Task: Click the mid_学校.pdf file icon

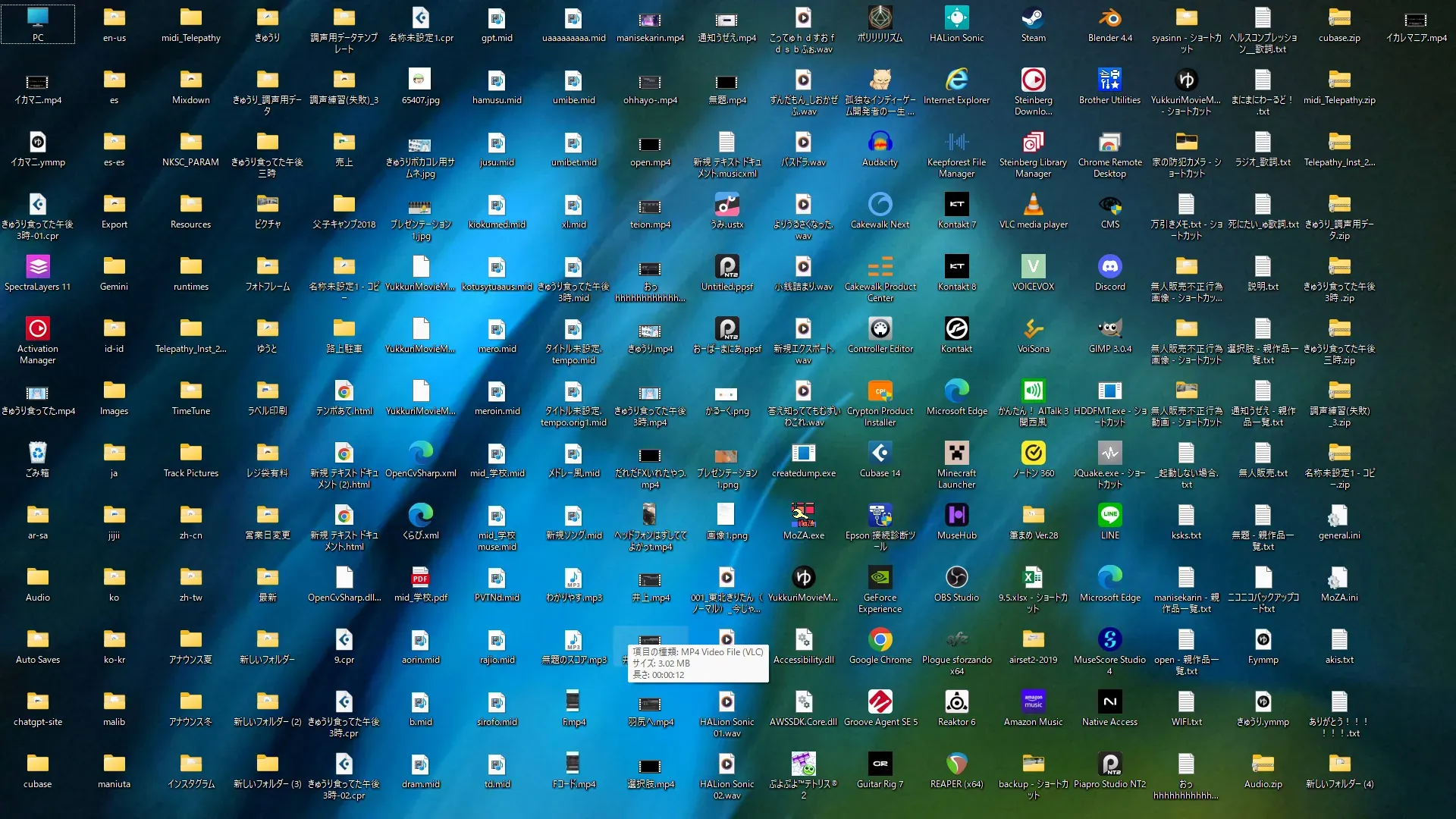Action: [420, 578]
